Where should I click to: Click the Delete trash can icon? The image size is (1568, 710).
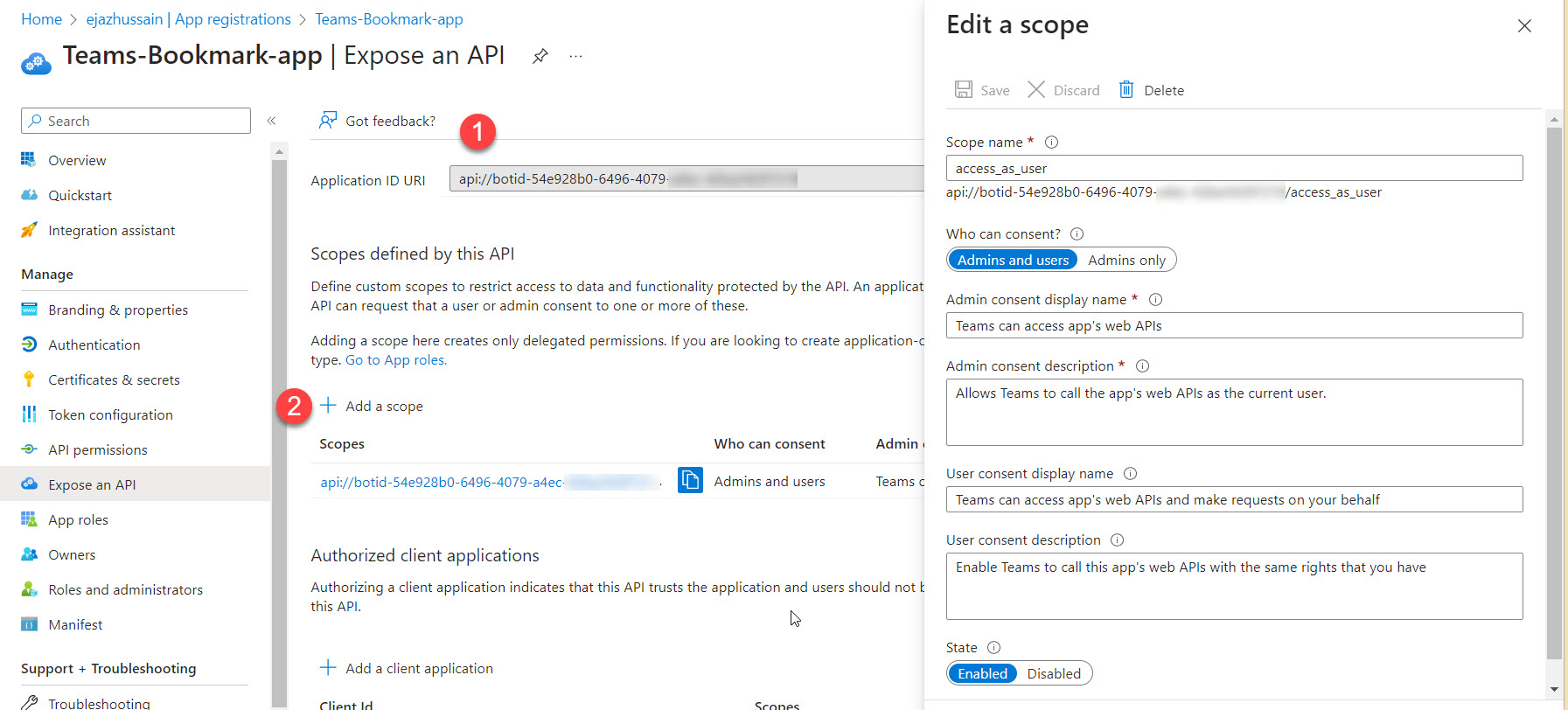tap(1126, 89)
